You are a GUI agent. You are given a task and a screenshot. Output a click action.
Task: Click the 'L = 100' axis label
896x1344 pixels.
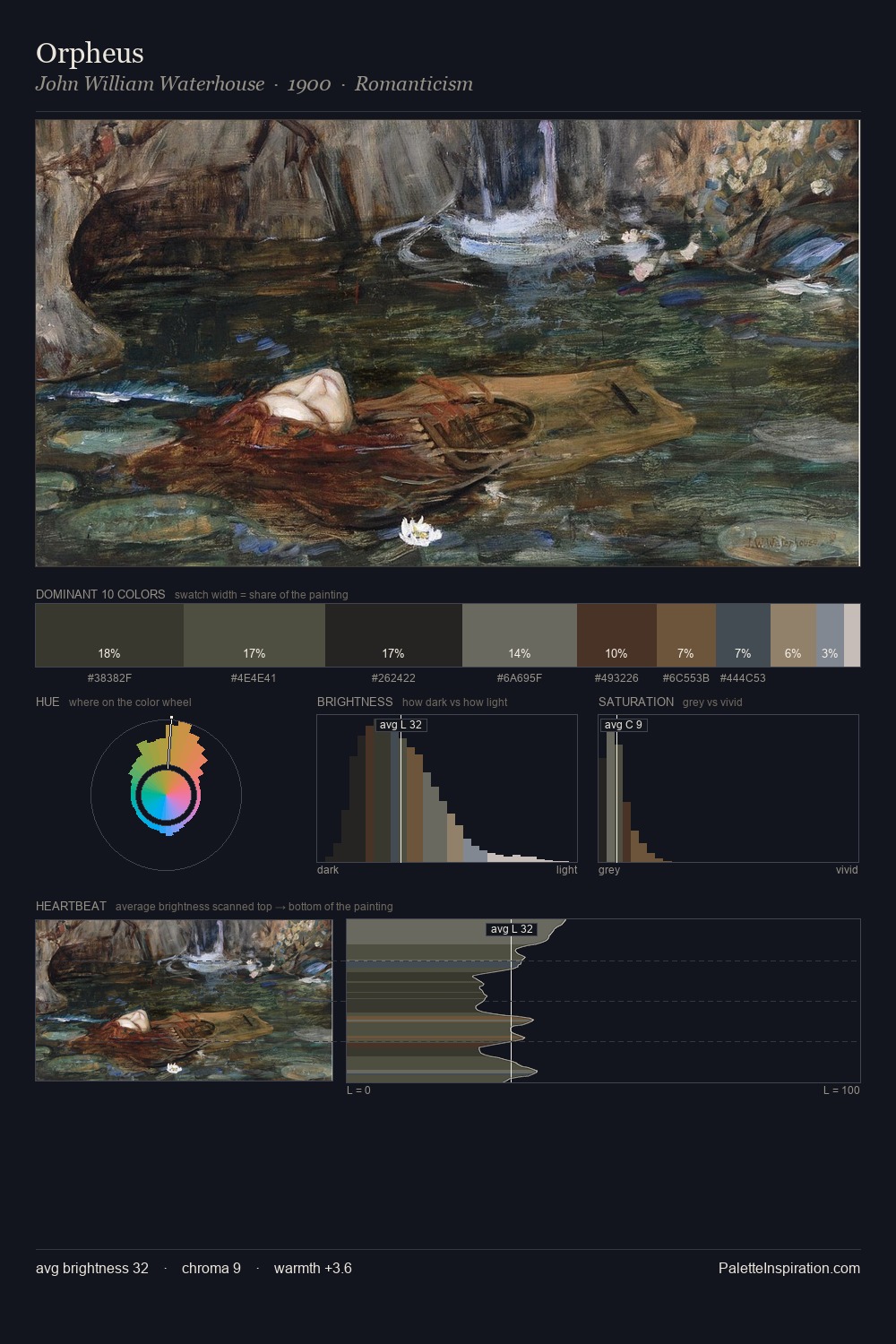point(841,1090)
